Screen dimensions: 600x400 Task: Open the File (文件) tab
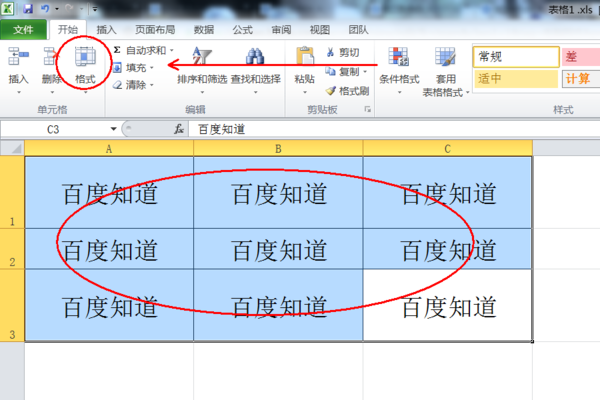pyautogui.click(x=23, y=29)
